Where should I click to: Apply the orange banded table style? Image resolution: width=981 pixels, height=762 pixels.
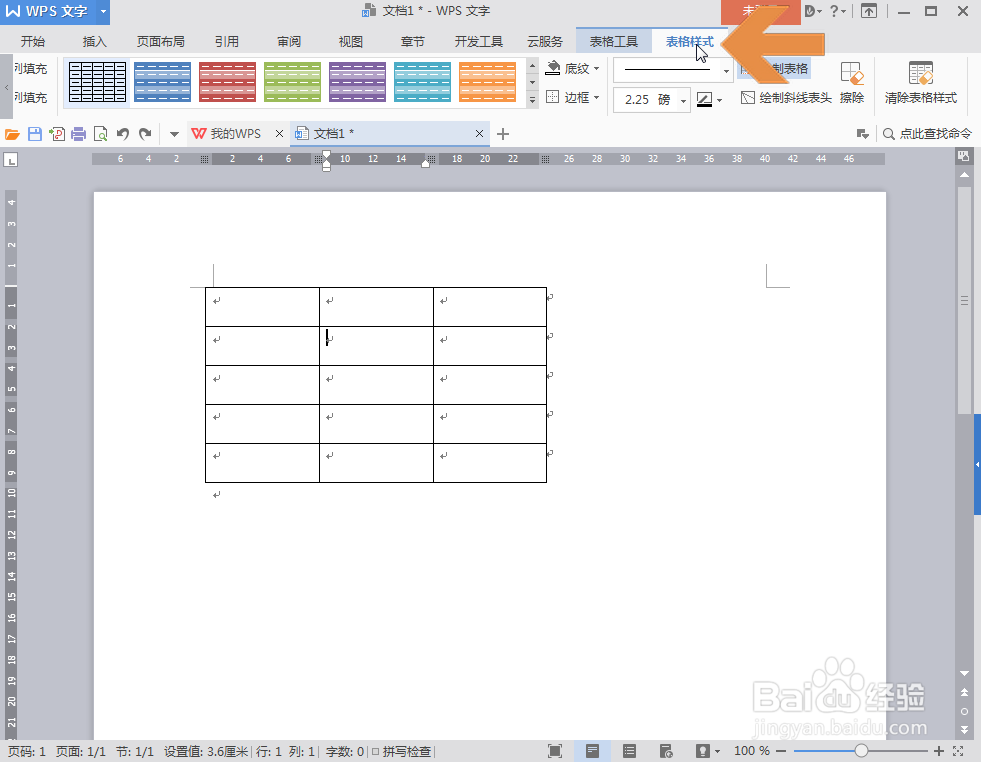click(487, 82)
